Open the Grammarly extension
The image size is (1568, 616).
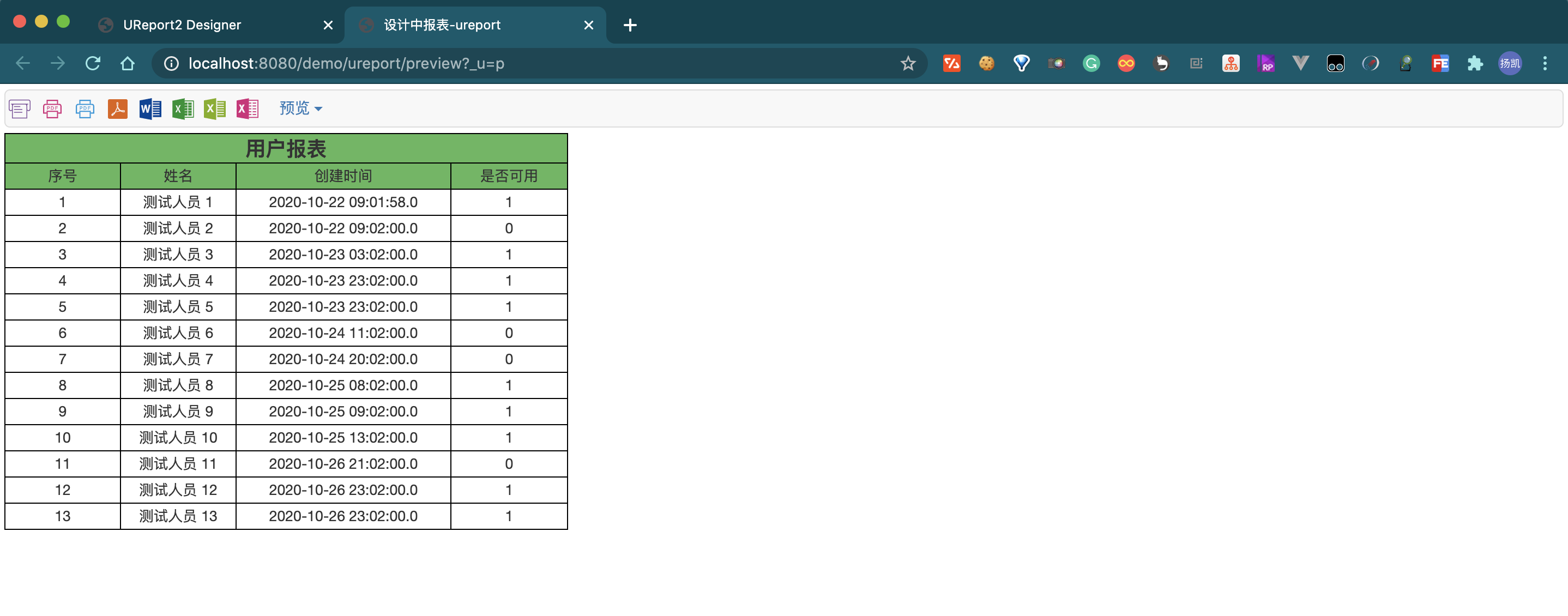[x=1091, y=63]
